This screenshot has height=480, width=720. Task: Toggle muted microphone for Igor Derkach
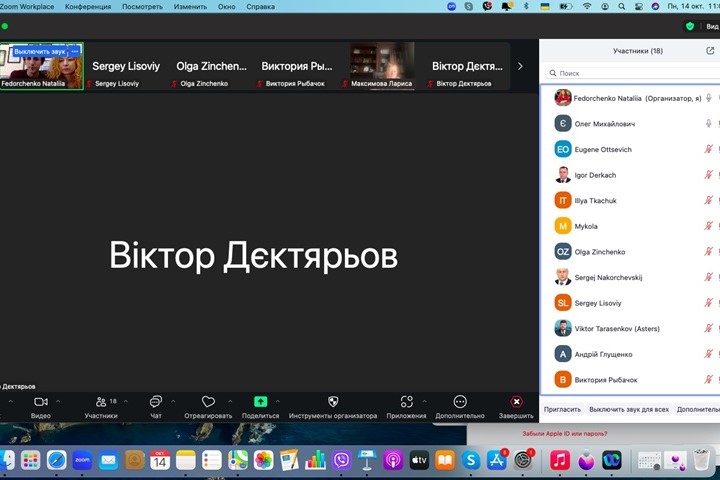click(x=708, y=175)
